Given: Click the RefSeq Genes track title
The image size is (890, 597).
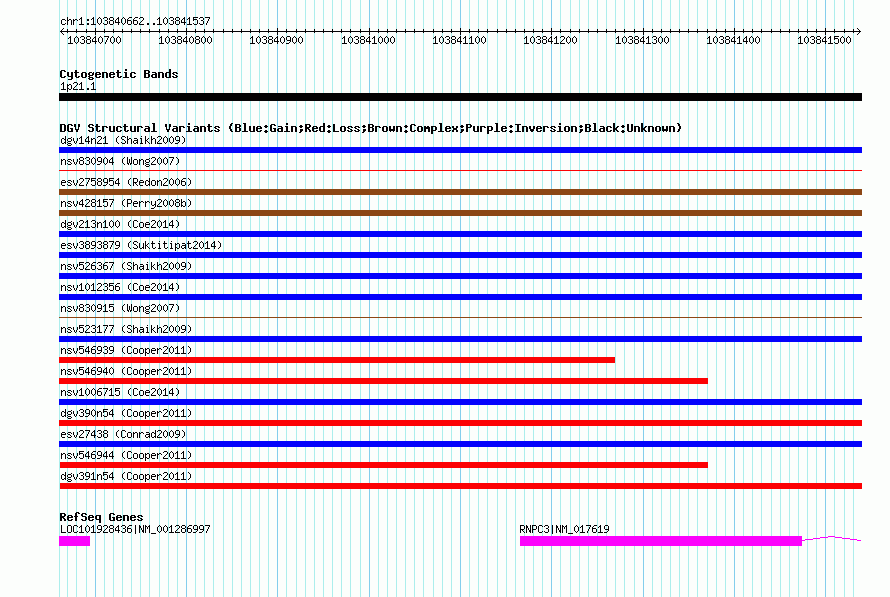Looking at the screenshot, I should (101, 517).
